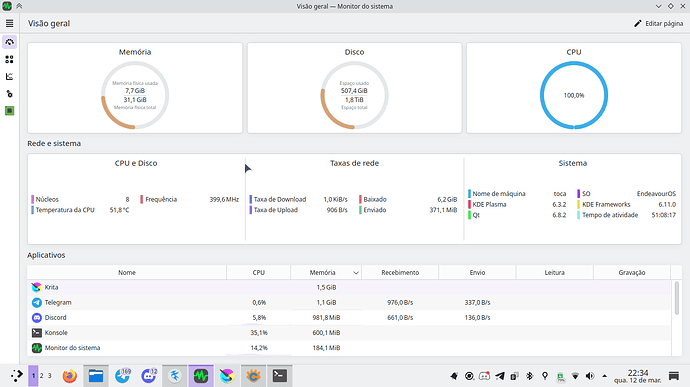
Task: Open the Processes gears page icon
Action: (x=9, y=94)
